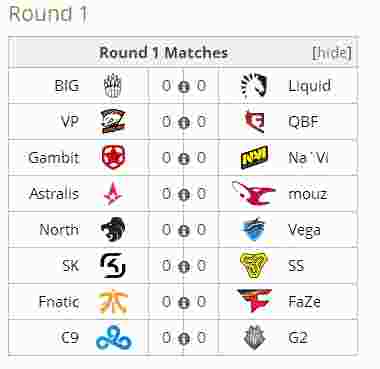Image resolution: width=380 pixels, height=369 pixels.
Task: Click the Team Liquid horse logo
Action: (254, 85)
